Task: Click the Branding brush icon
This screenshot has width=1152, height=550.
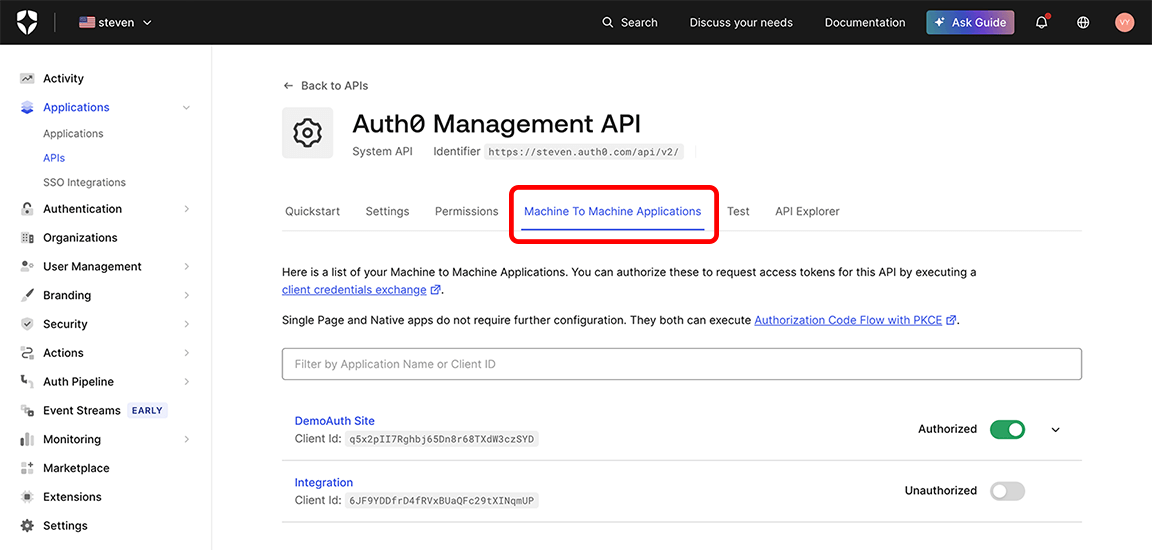Action: pyautogui.click(x=27, y=295)
